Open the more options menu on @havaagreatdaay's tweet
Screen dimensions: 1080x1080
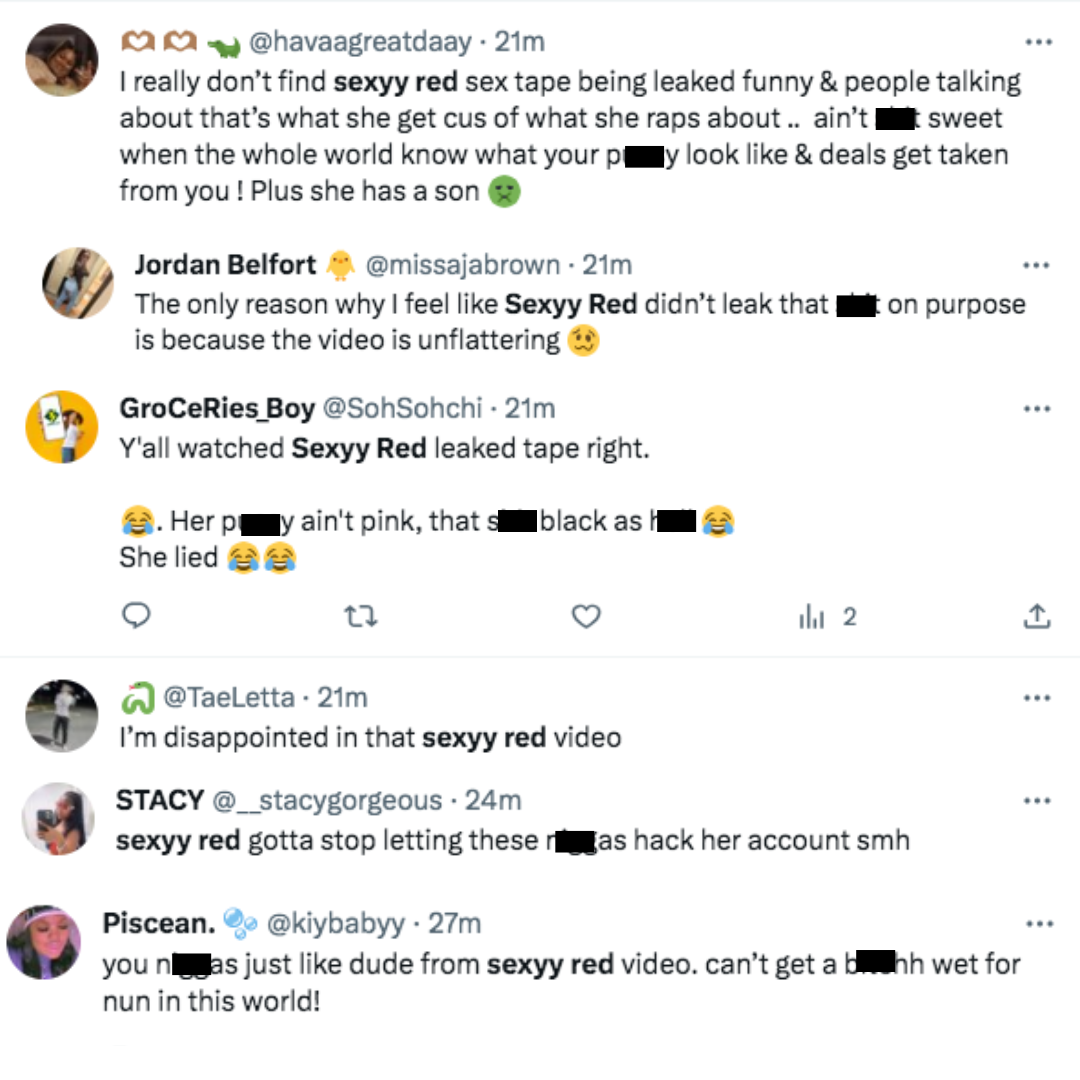coord(1039,42)
